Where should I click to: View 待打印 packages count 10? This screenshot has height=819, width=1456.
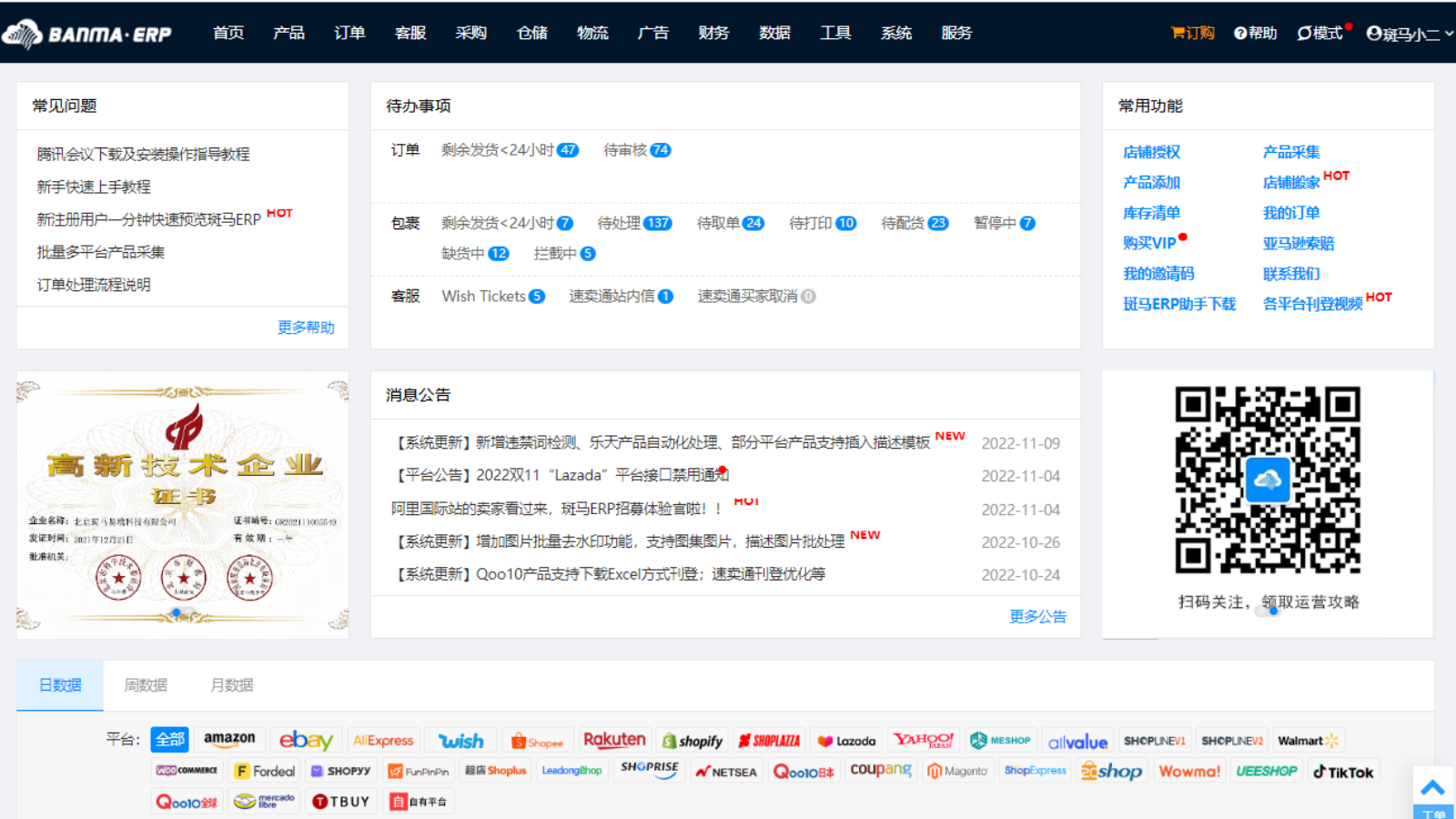pos(823,223)
